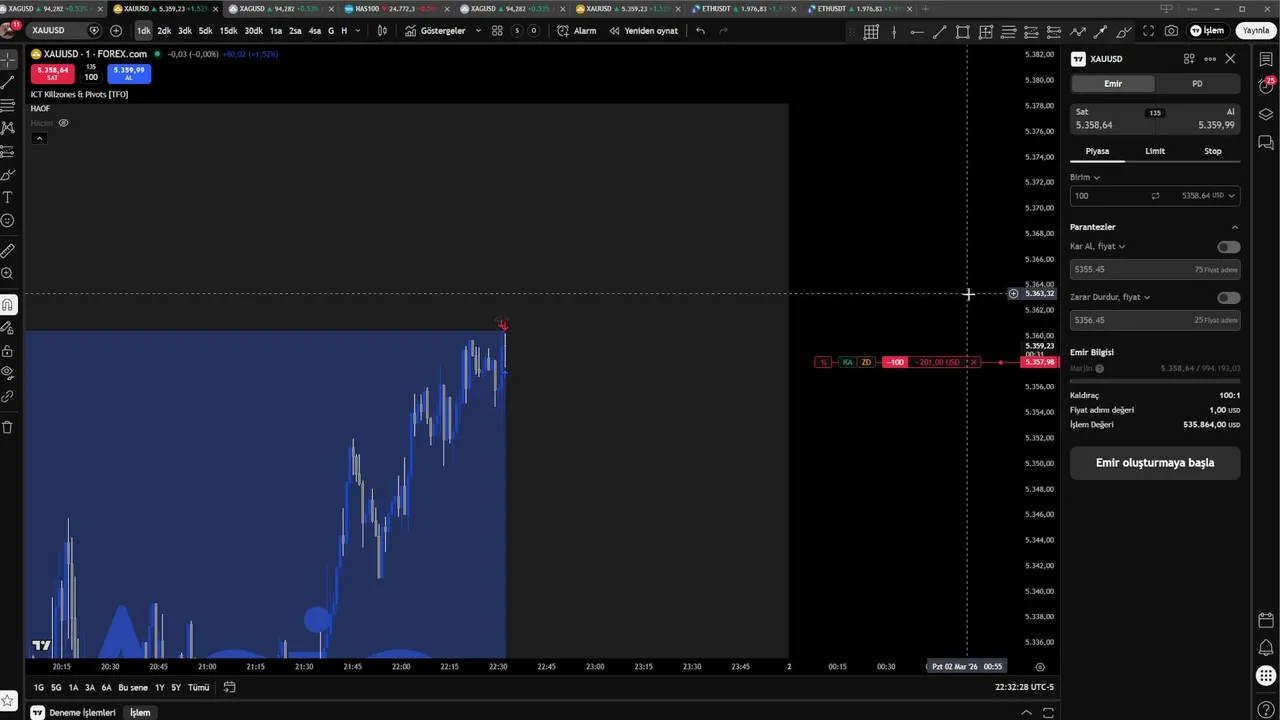
Task: Select the trend line drawing tool in left sidebar
Action: tap(7, 82)
